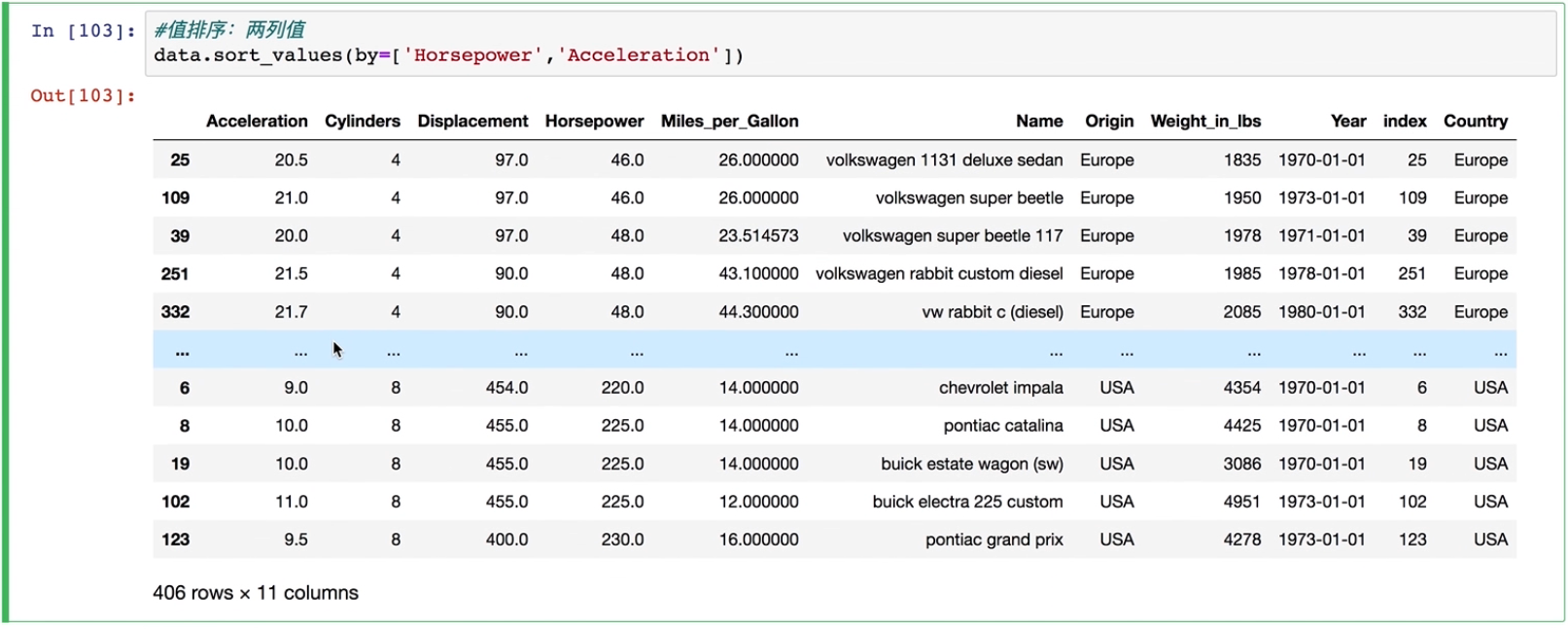Click Weight_in_lbs value 1835
The width and height of the screenshot is (1568, 629).
pos(1242,159)
